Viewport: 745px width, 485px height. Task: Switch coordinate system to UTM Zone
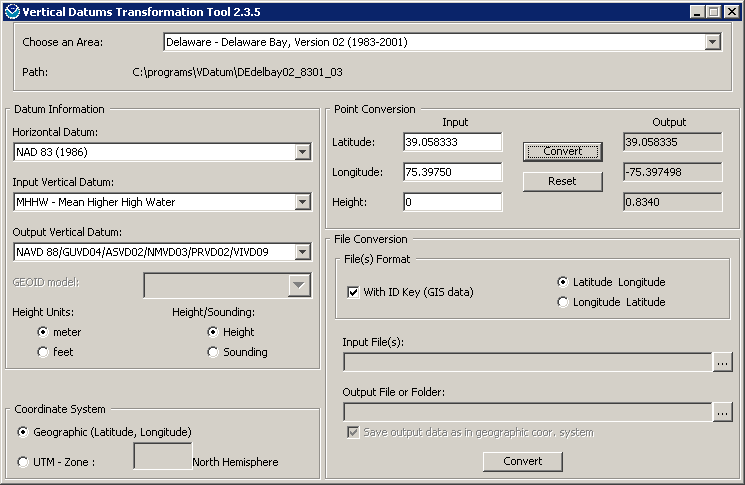coord(24,462)
